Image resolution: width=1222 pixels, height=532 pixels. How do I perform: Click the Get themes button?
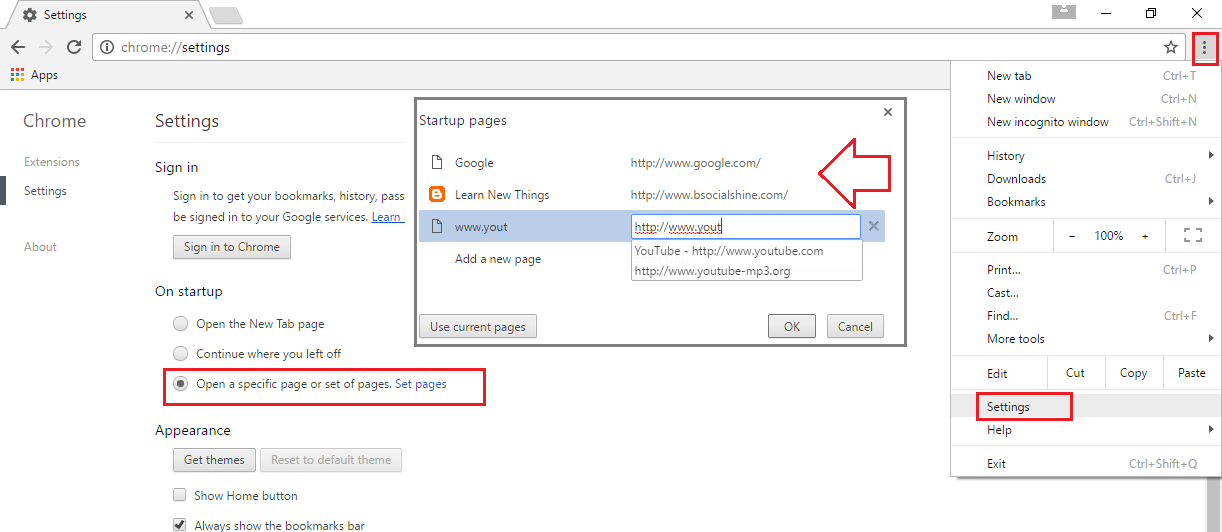(x=214, y=460)
